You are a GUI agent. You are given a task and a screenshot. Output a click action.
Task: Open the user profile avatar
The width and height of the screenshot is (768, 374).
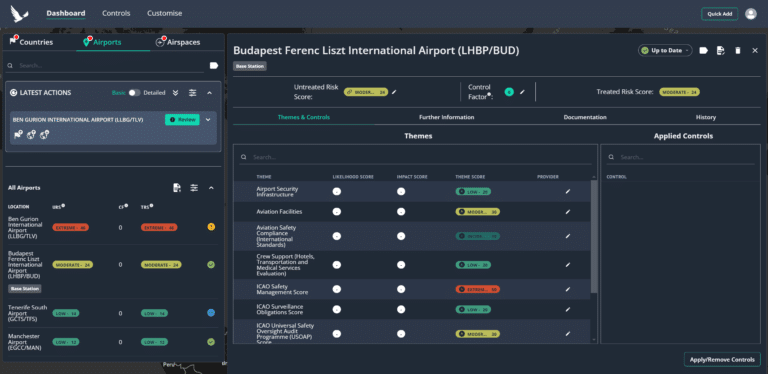751,14
